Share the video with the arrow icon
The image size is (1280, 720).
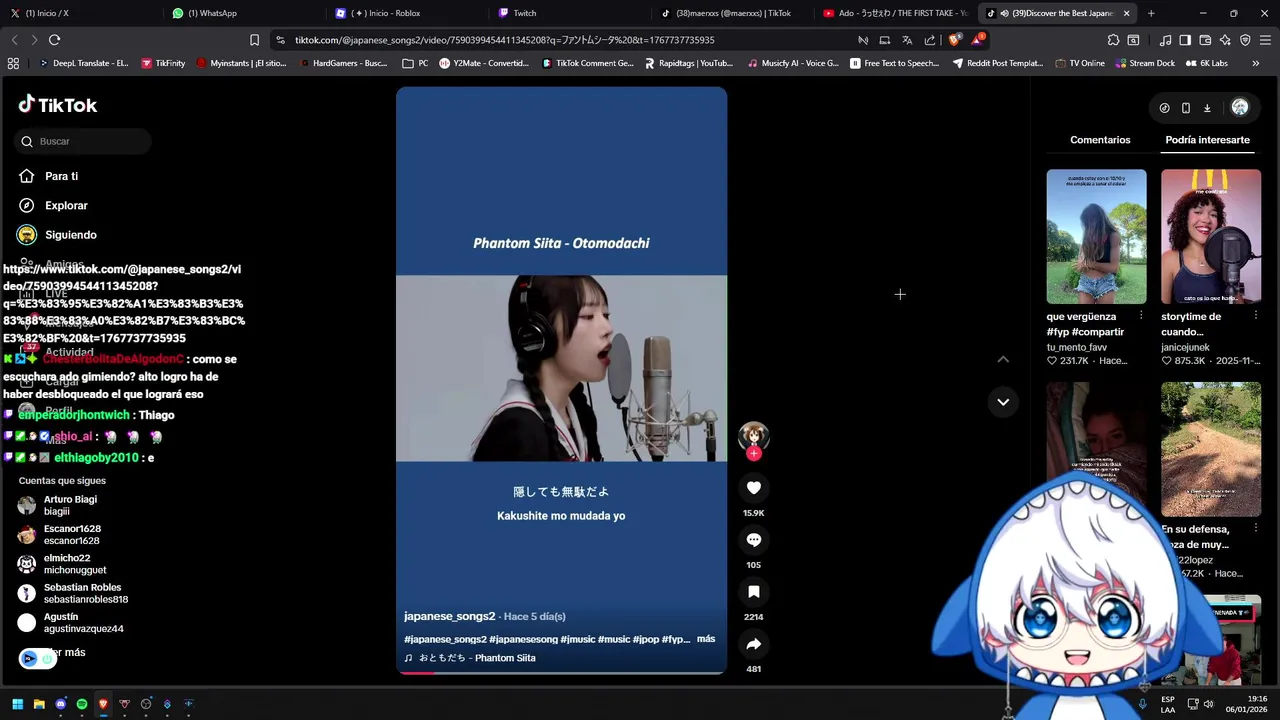coord(754,644)
